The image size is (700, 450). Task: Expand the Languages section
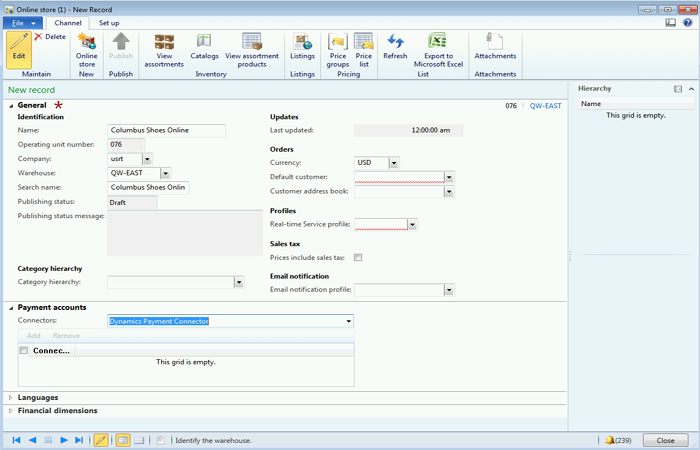(x=38, y=397)
